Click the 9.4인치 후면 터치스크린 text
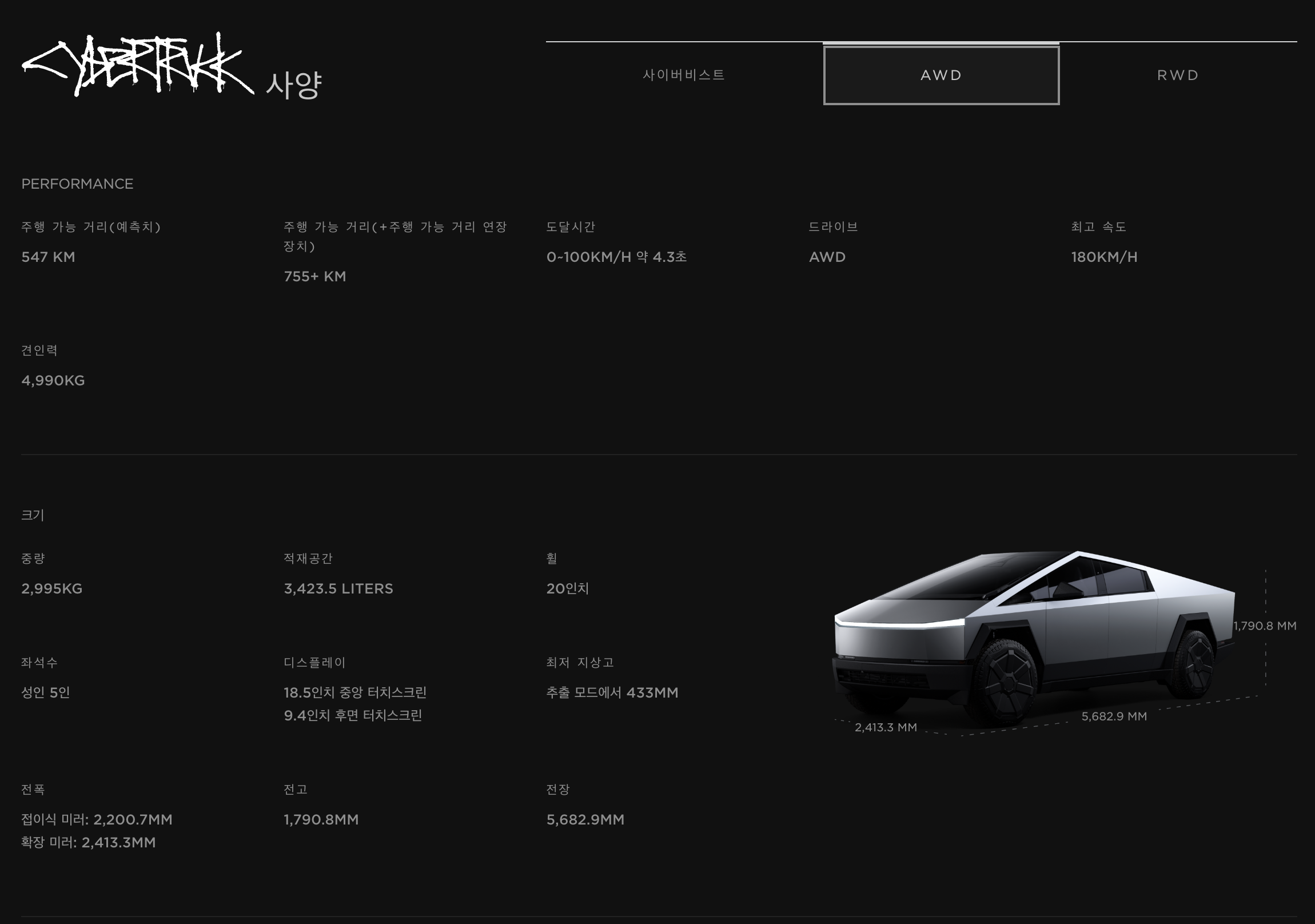 tap(353, 715)
